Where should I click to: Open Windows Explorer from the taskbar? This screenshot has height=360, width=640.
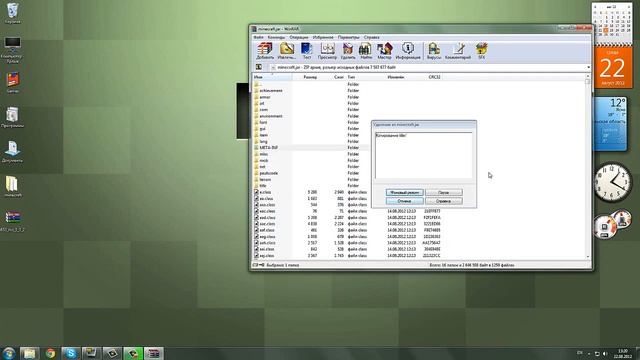tap(29, 353)
